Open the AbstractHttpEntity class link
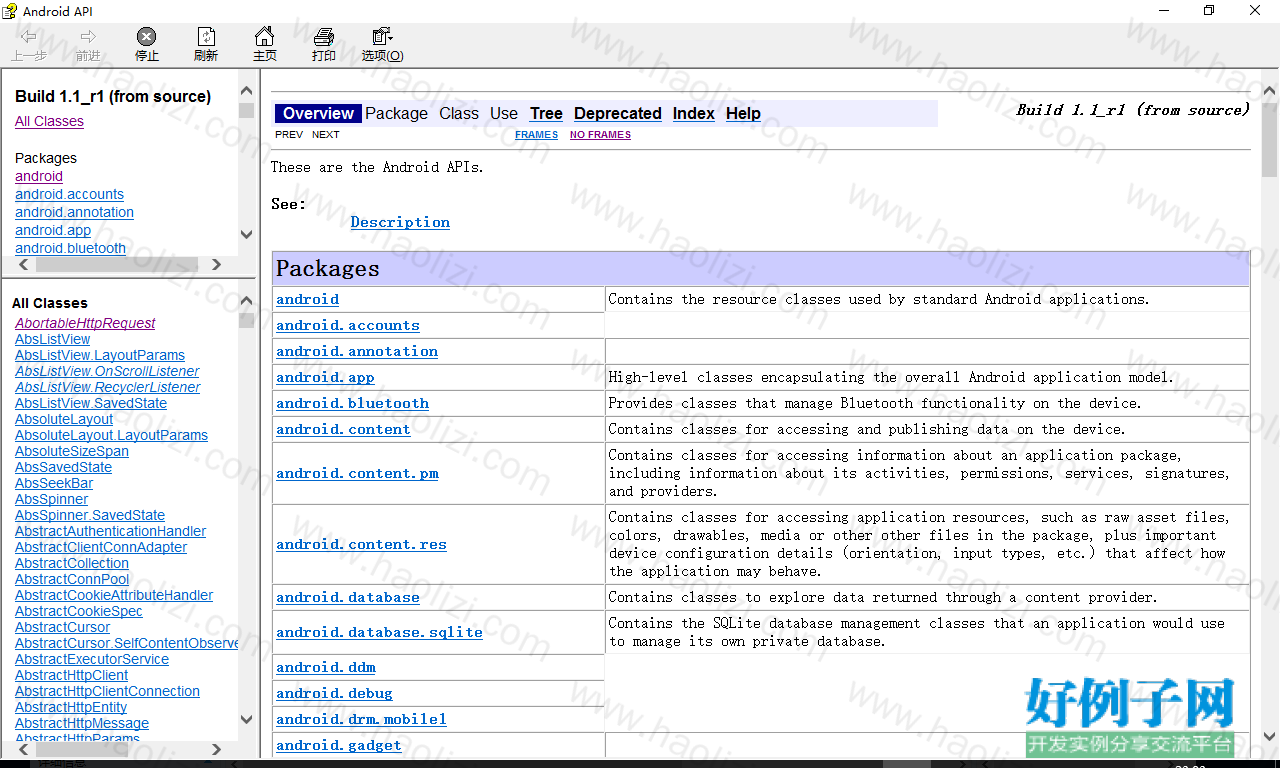This screenshot has height=768, width=1280. pyautogui.click(x=71, y=707)
